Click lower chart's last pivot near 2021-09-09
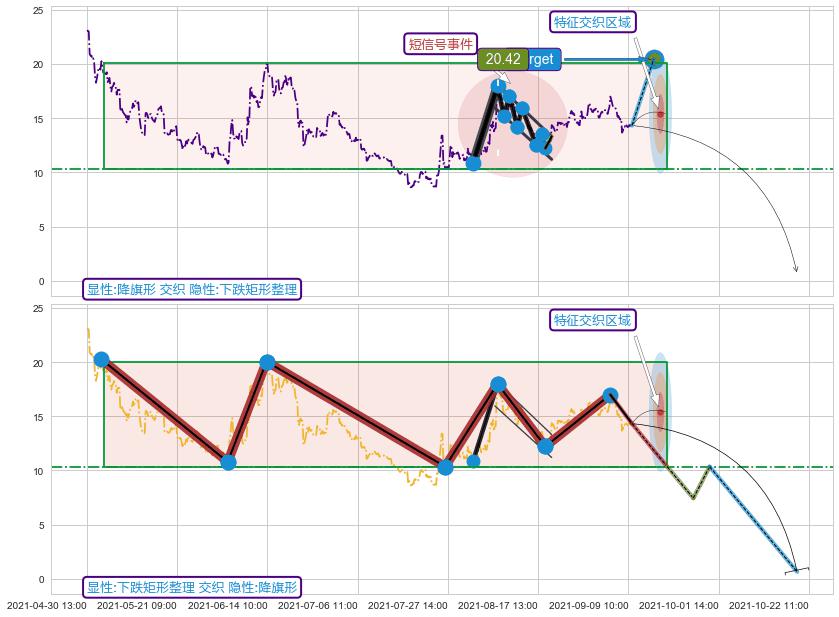 pyautogui.click(x=610, y=396)
